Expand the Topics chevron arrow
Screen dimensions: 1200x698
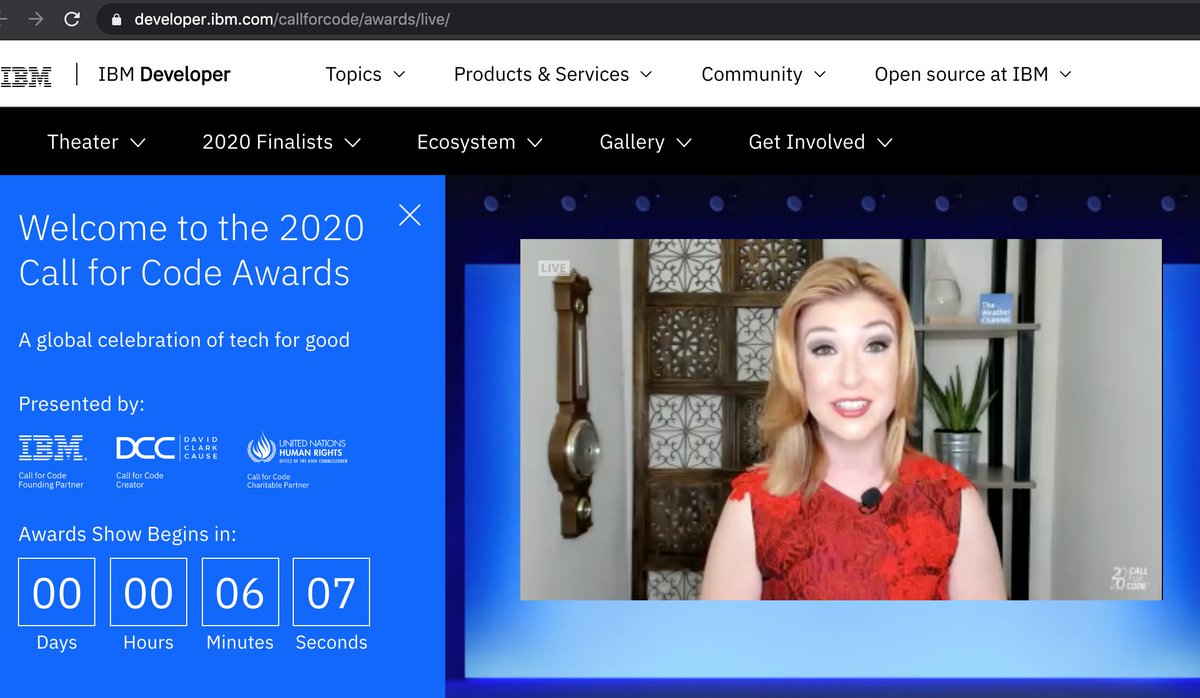[399, 75]
